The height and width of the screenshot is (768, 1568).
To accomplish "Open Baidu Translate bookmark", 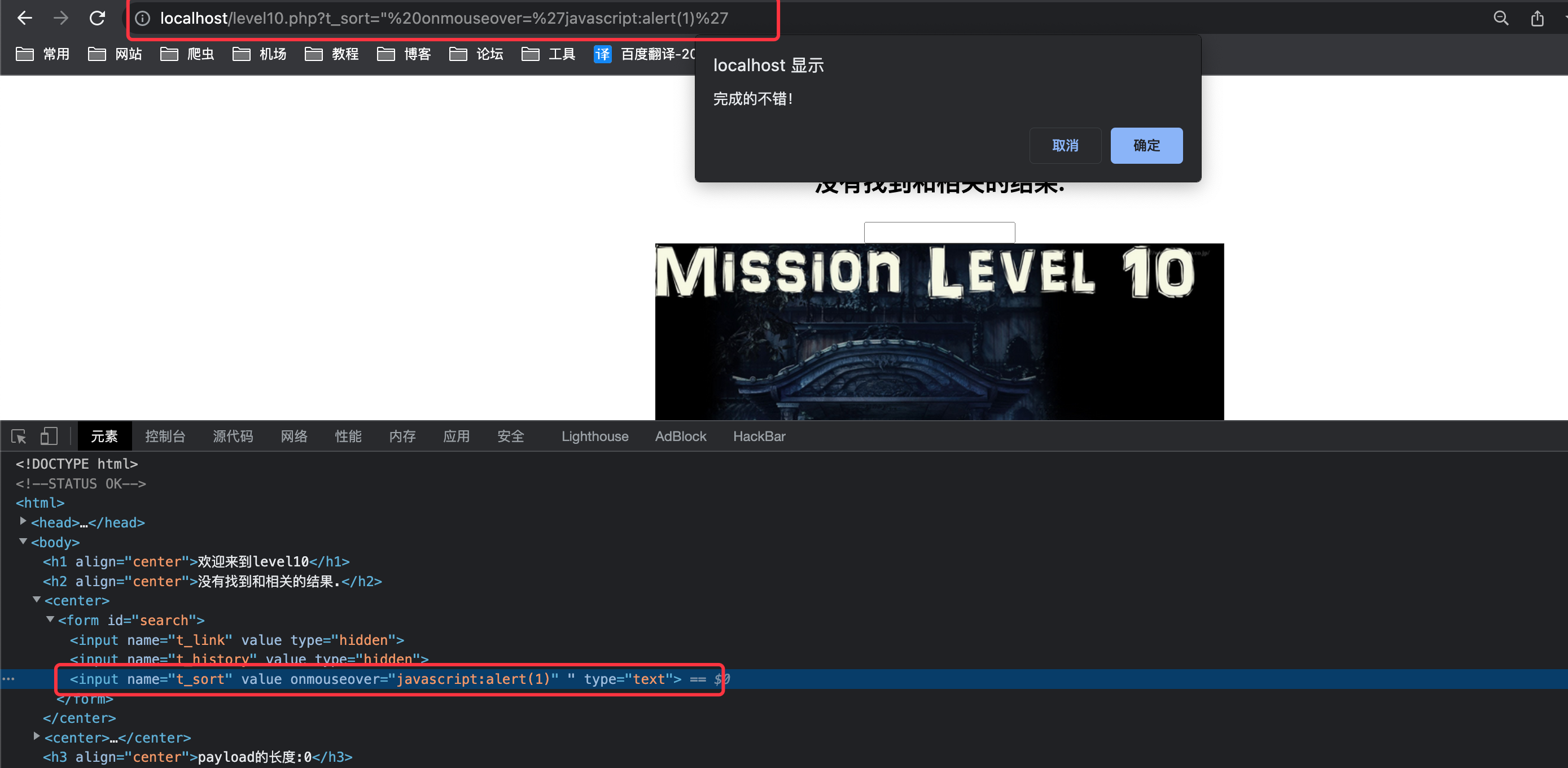I will click(x=645, y=54).
